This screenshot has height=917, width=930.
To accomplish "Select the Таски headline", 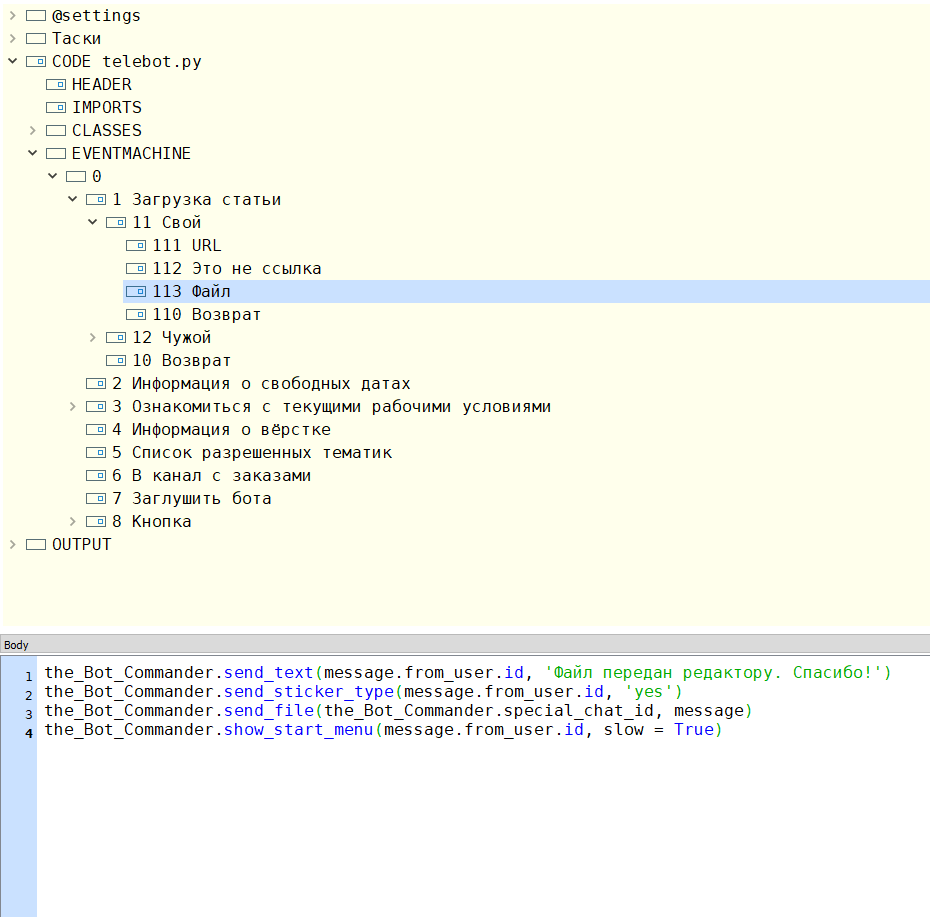I will [x=77, y=39].
